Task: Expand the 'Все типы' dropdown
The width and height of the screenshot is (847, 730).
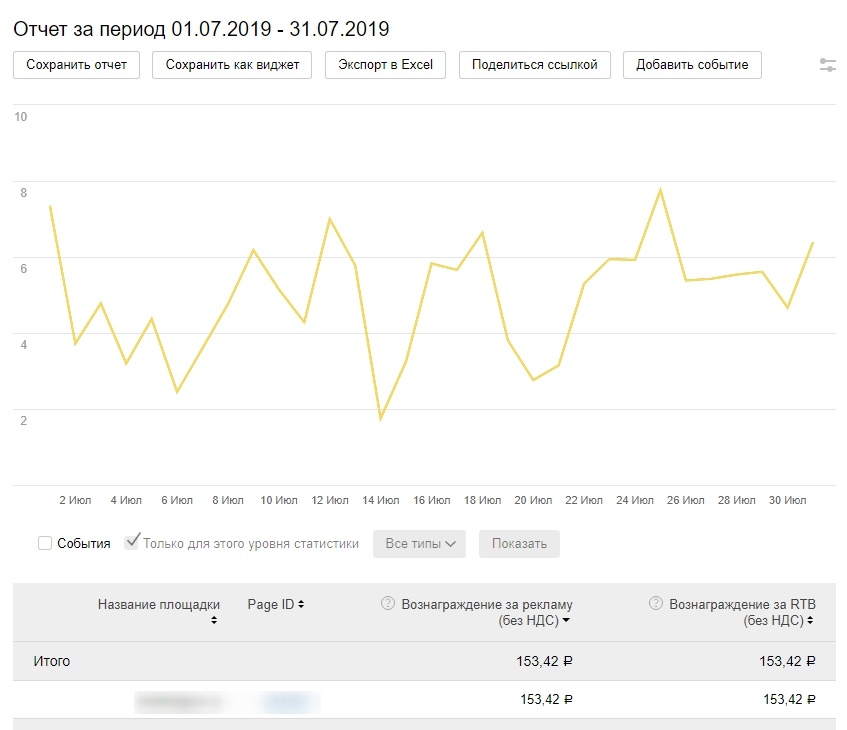Action: coord(420,544)
